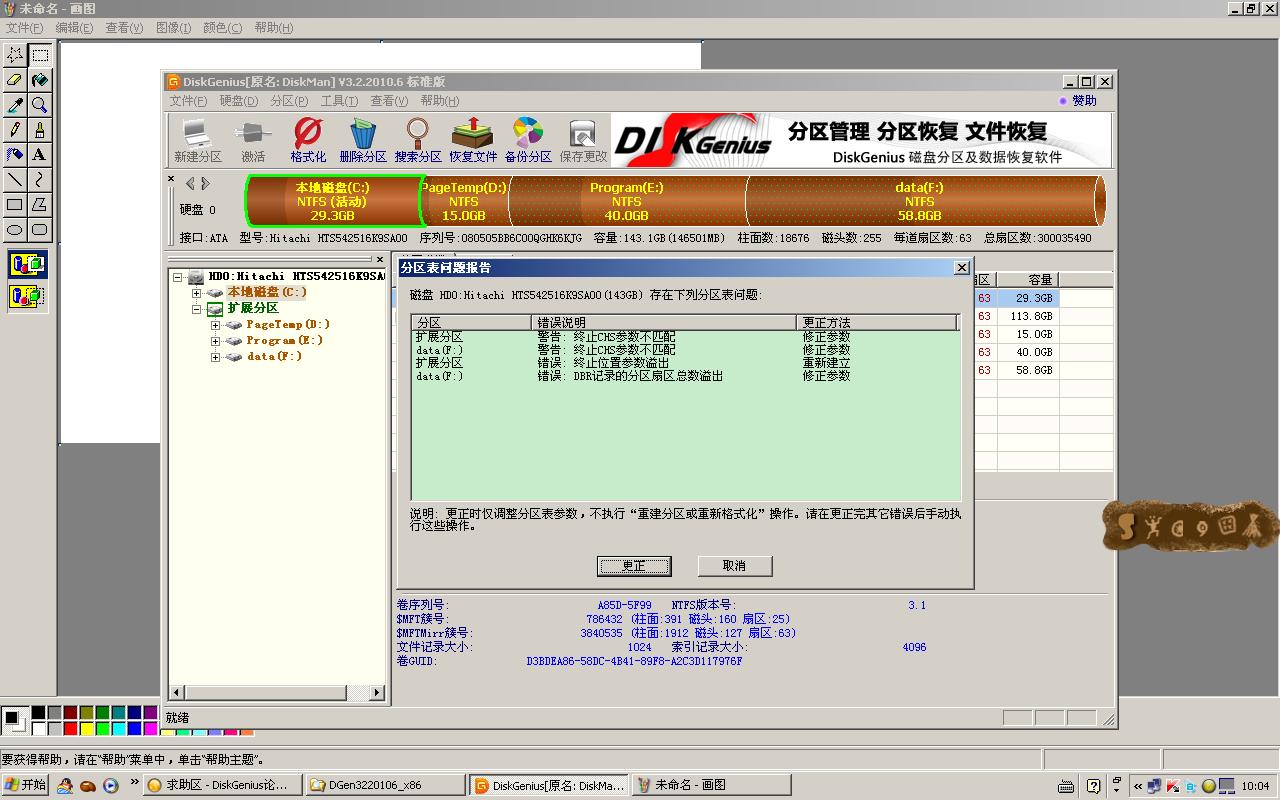
Task: Select the color picker eyedropper in Paint
Action: [15, 105]
